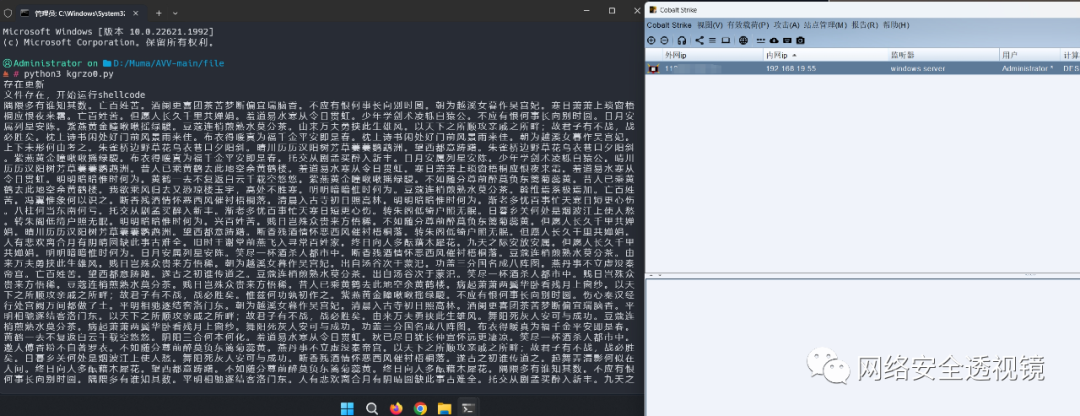This screenshot has height=416, width=1080.
Task: Sort by 内网ip column header
Action: coord(824,54)
